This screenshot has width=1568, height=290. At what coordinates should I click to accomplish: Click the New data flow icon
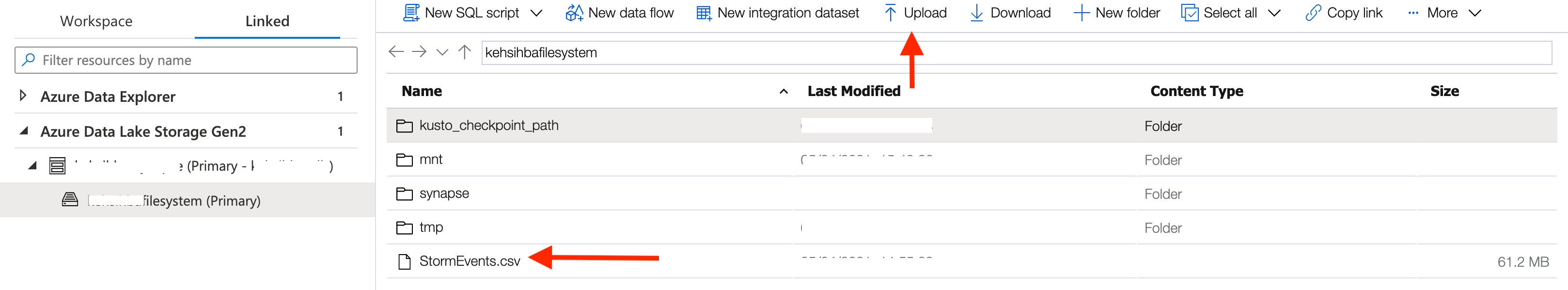click(574, 13)
